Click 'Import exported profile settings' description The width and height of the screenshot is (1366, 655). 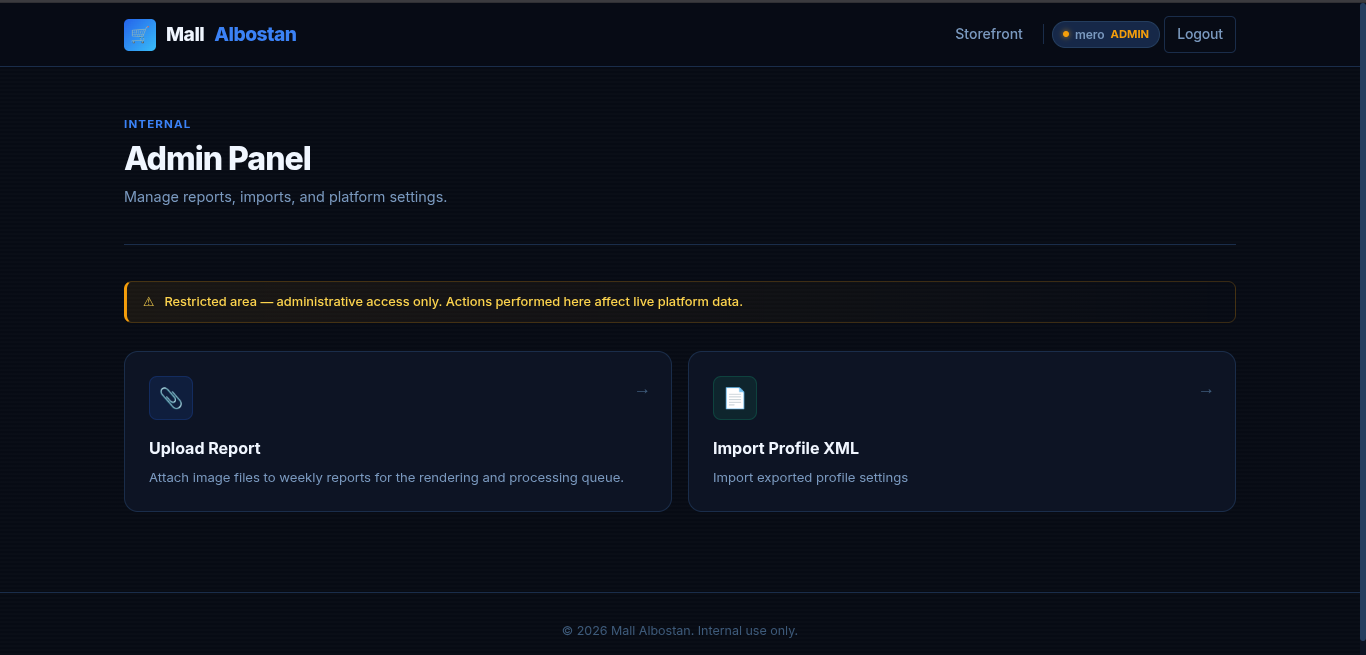point(810,478)
